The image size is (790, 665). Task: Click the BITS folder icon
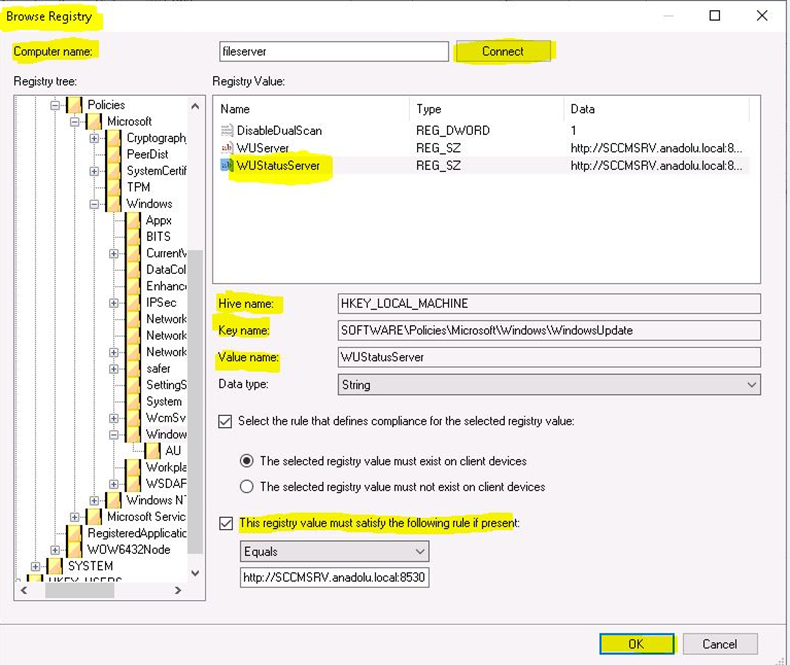tap(134, 236)
